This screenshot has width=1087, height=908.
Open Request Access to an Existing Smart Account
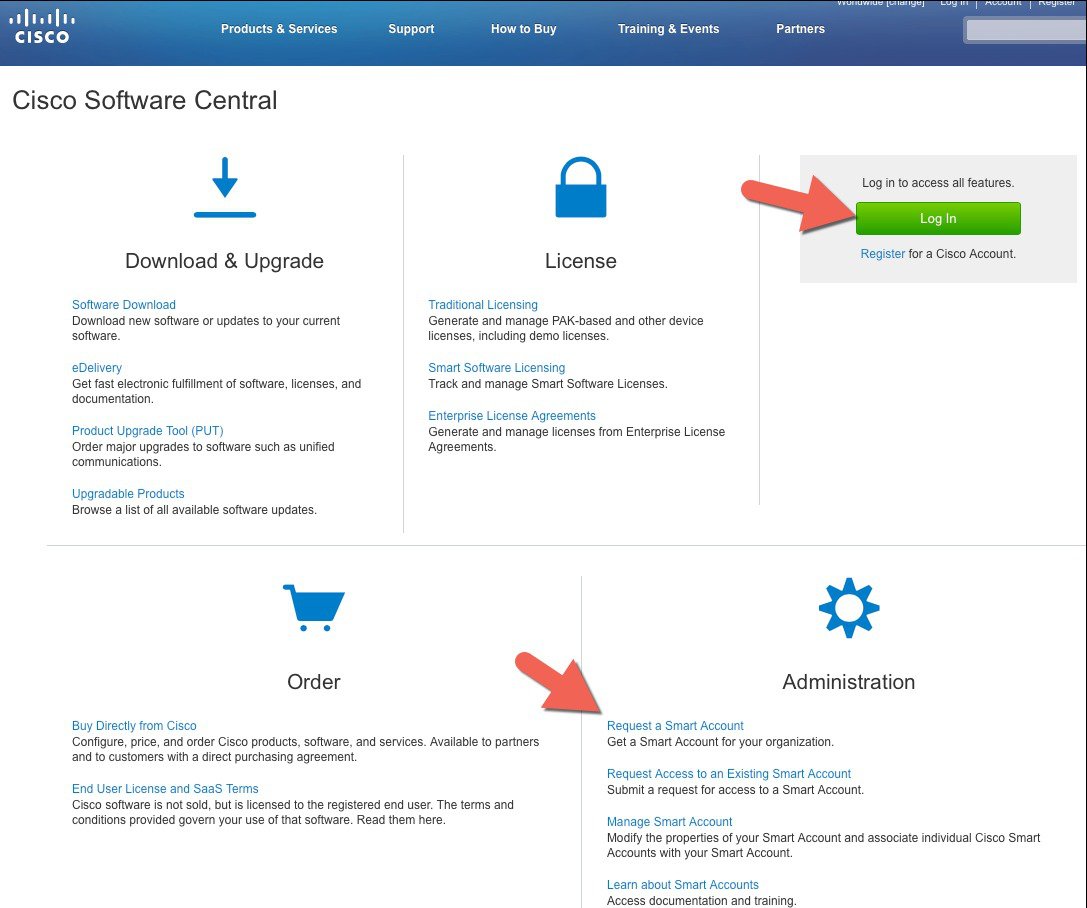point(729,774)
